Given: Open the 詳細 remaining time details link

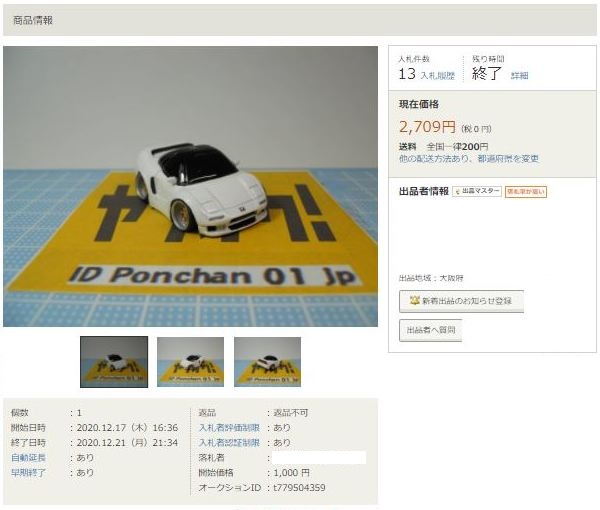Looking at the screenshot, I should pos(520,76).
